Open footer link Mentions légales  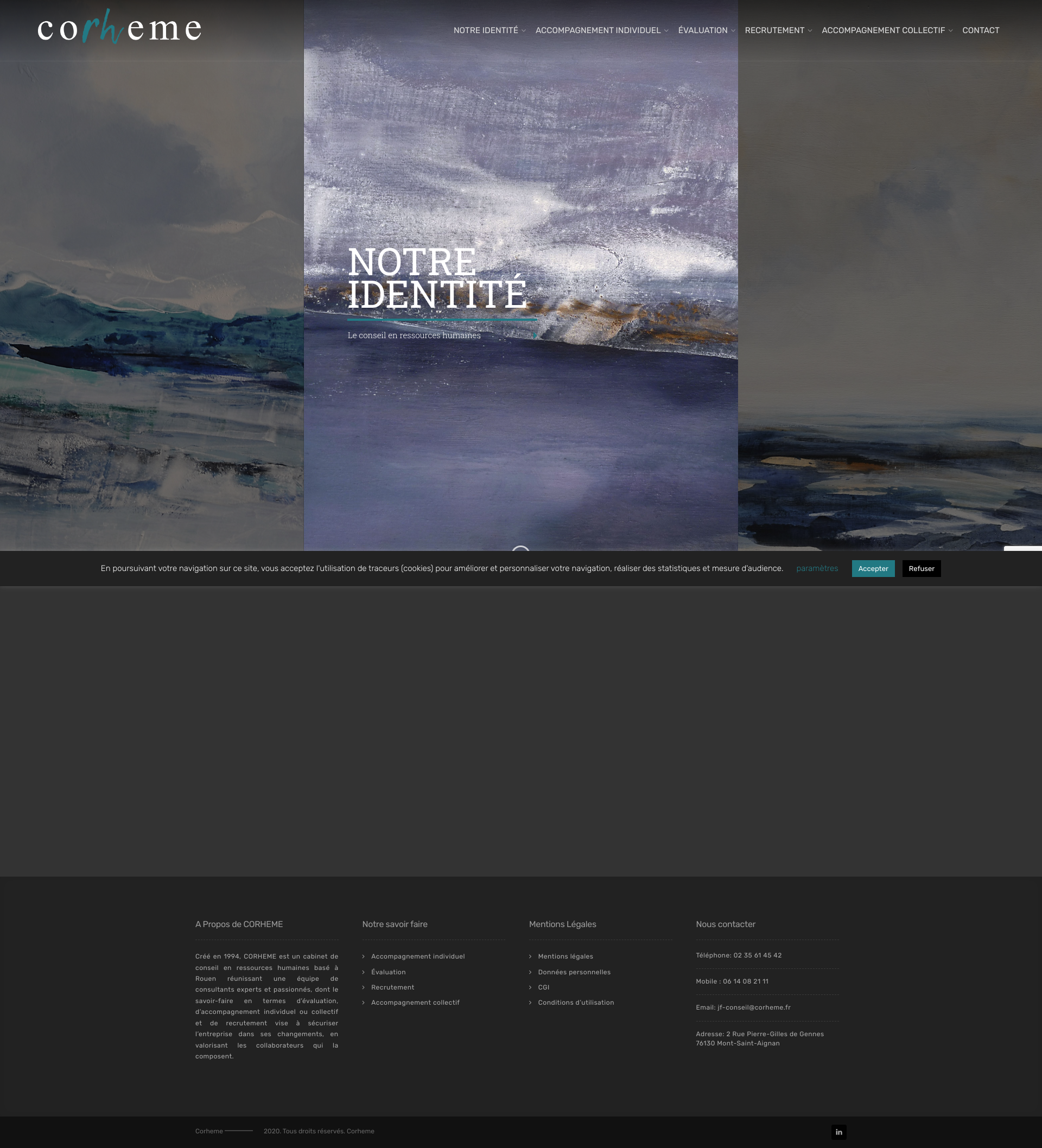[x=566, y=956]
